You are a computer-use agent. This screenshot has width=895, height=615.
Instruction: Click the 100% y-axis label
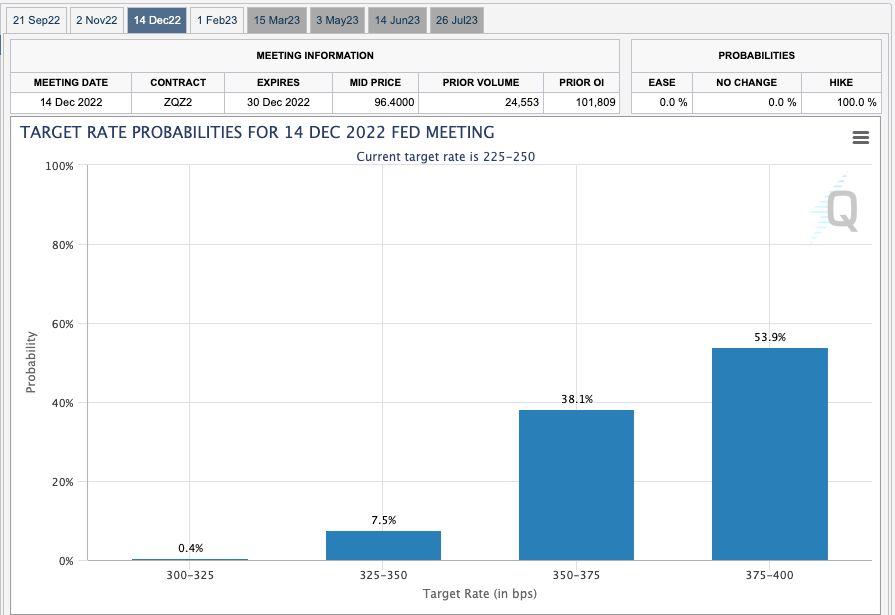pos(59,166)
